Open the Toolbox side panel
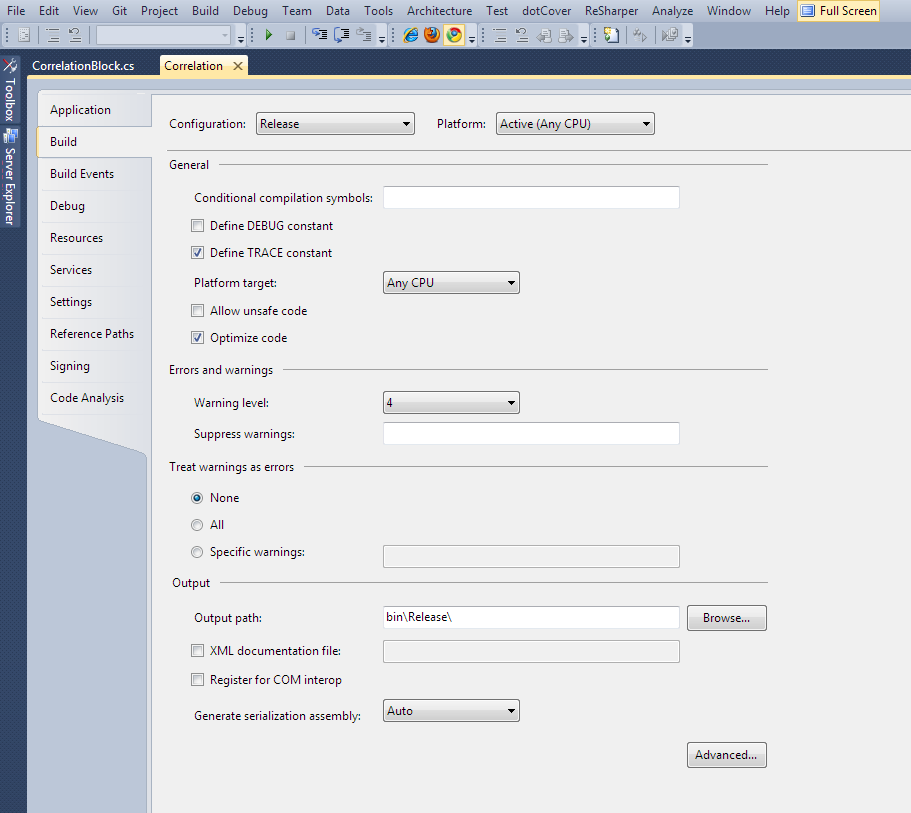 (x=10, y=91)
